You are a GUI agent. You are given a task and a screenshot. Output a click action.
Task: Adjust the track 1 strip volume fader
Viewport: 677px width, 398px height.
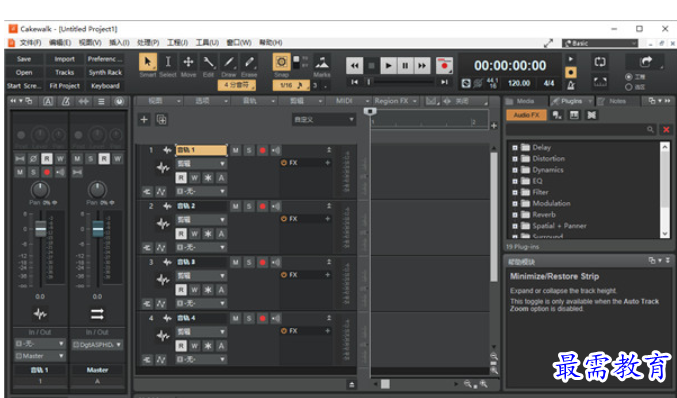pyautogui.click(x=41, y=229)
